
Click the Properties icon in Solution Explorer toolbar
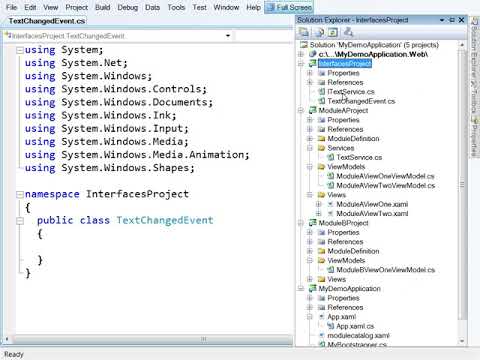pyautogui.click(x=304, y=32)
